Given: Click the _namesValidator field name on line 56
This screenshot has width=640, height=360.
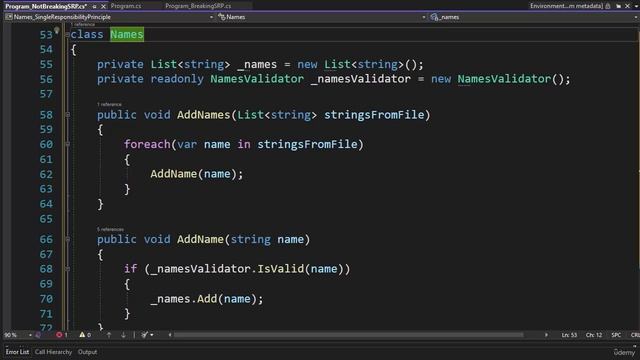Looking at the screenshot, I should point(361,79).
